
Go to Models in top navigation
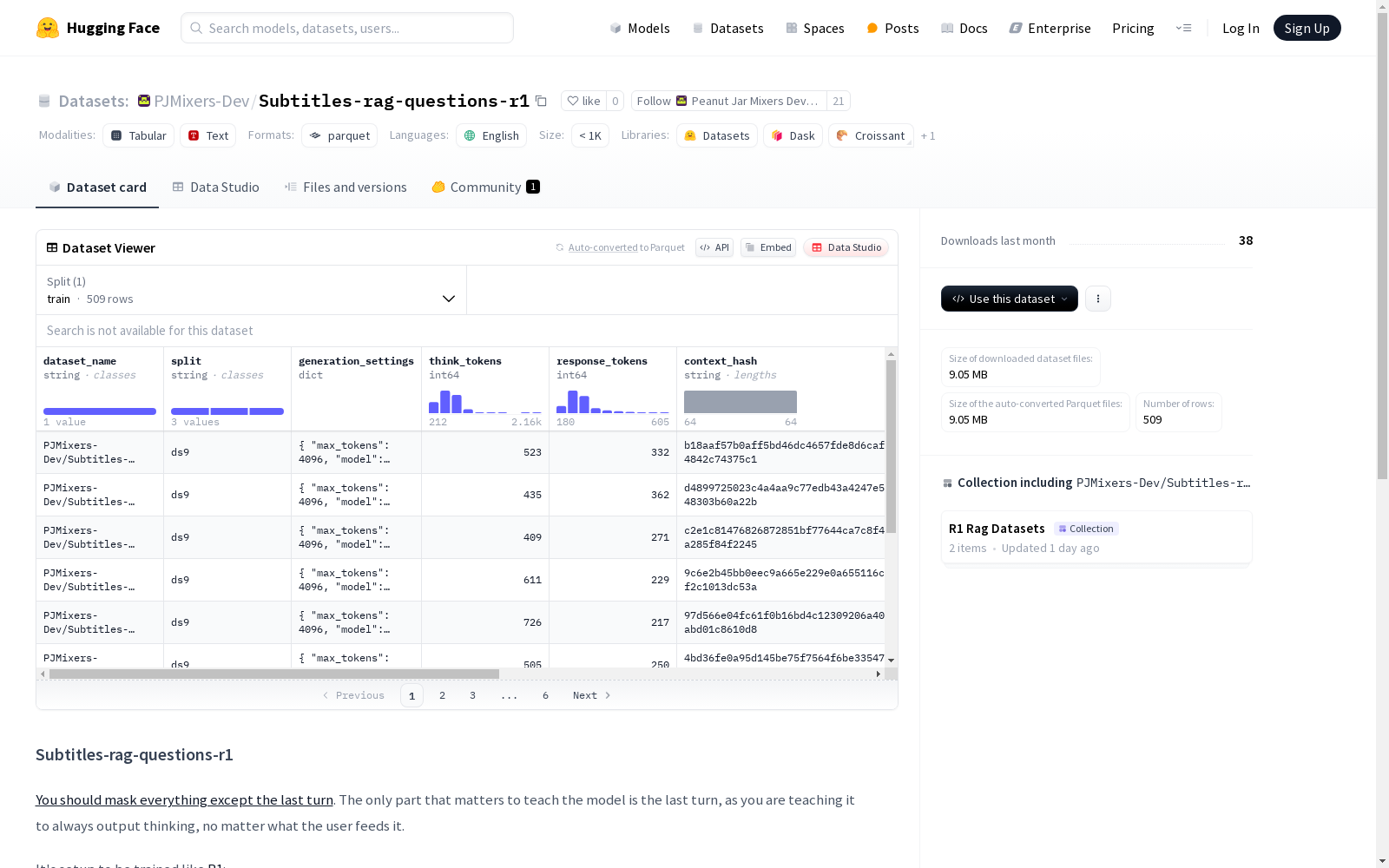tap(640, 28)
